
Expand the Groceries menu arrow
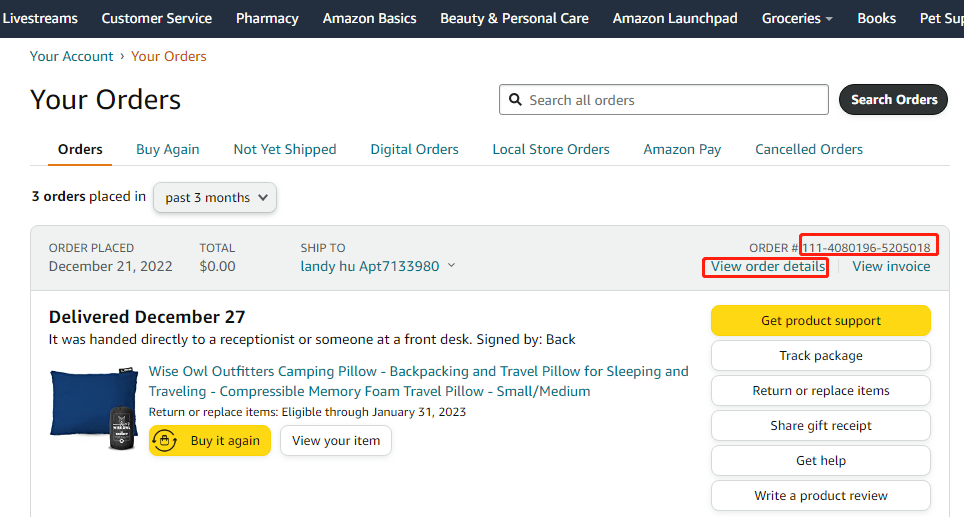click(828, 19)
